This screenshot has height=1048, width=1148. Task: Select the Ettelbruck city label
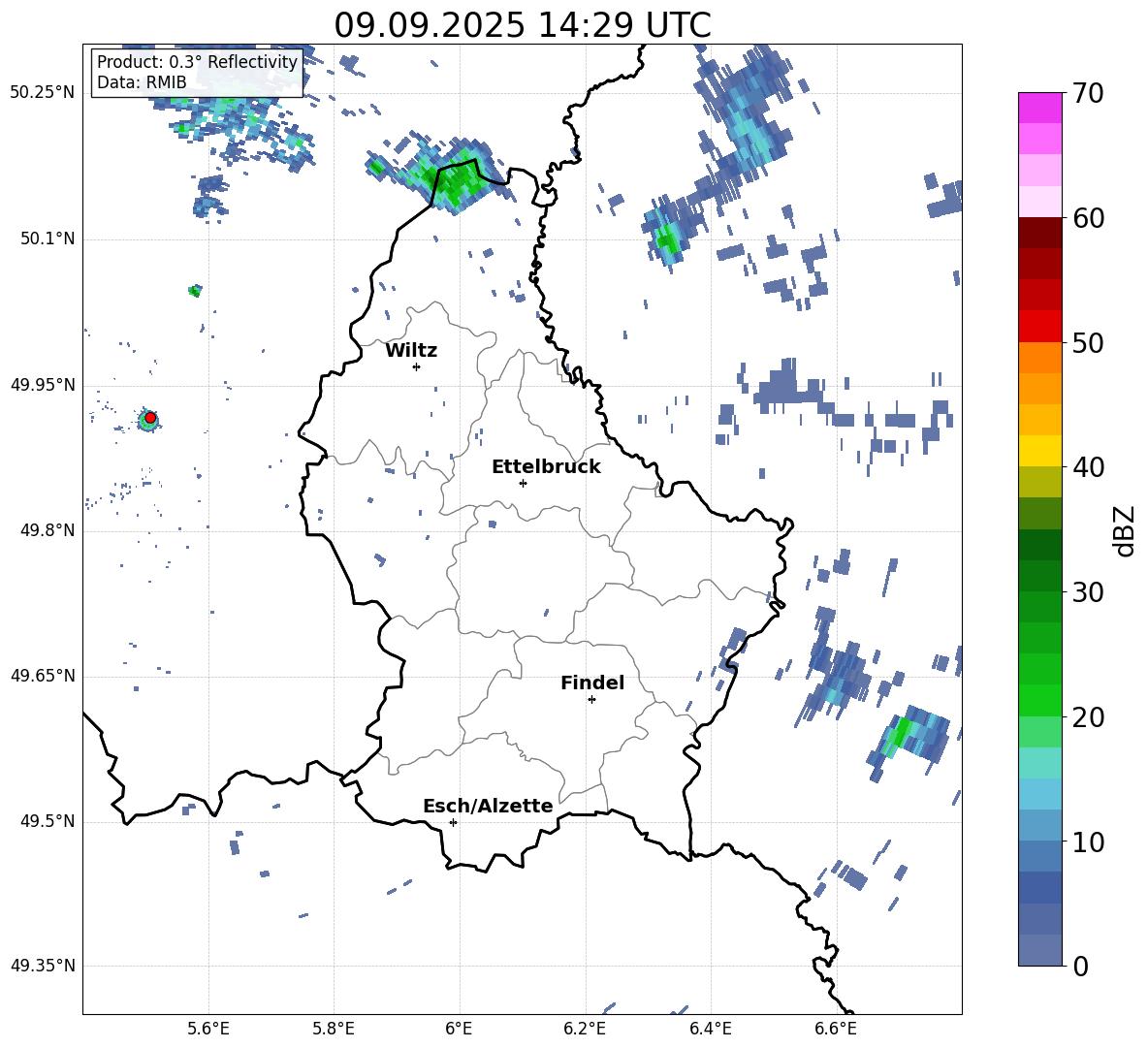[546, 467]
